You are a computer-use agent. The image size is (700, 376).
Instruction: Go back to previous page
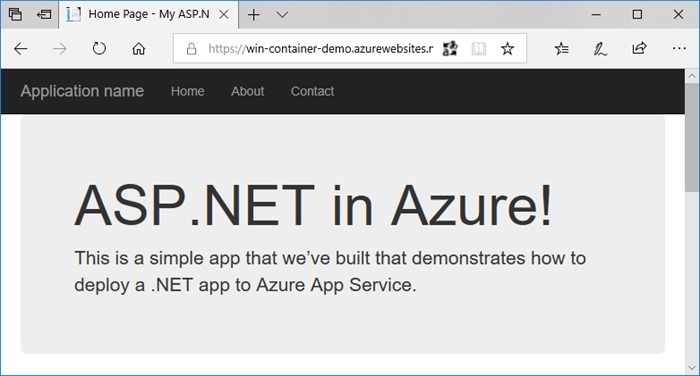coord(21,49)
